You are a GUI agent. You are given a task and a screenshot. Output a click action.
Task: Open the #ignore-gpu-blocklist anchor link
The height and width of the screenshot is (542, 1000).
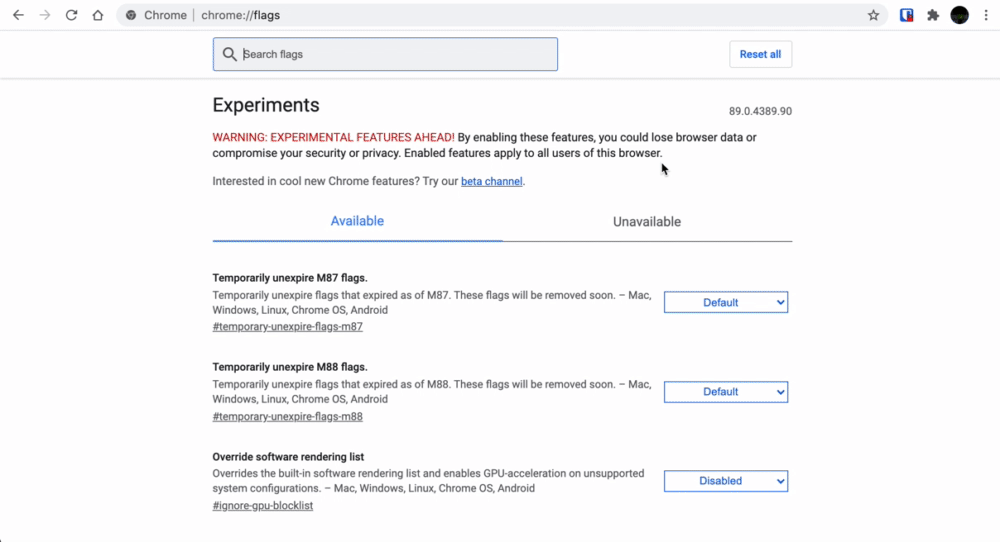click(x=263, y=506)
